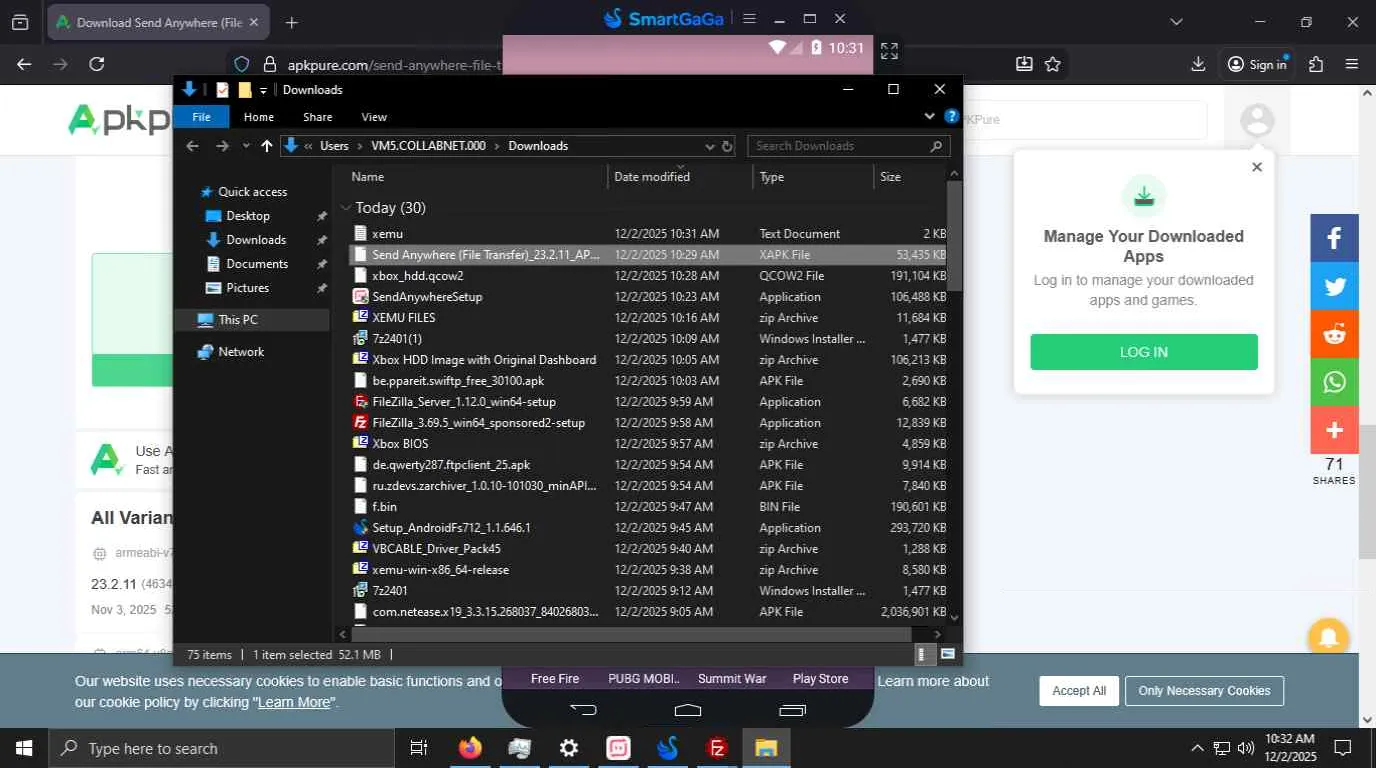
Task: Open SmartGaGa hamburger menu
Action: point(750,19)
